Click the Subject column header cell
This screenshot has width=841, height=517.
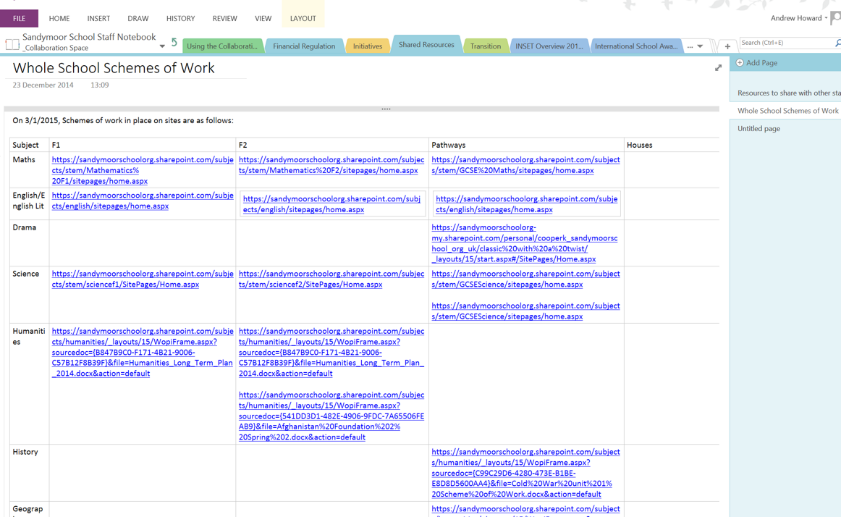[29, 145]
